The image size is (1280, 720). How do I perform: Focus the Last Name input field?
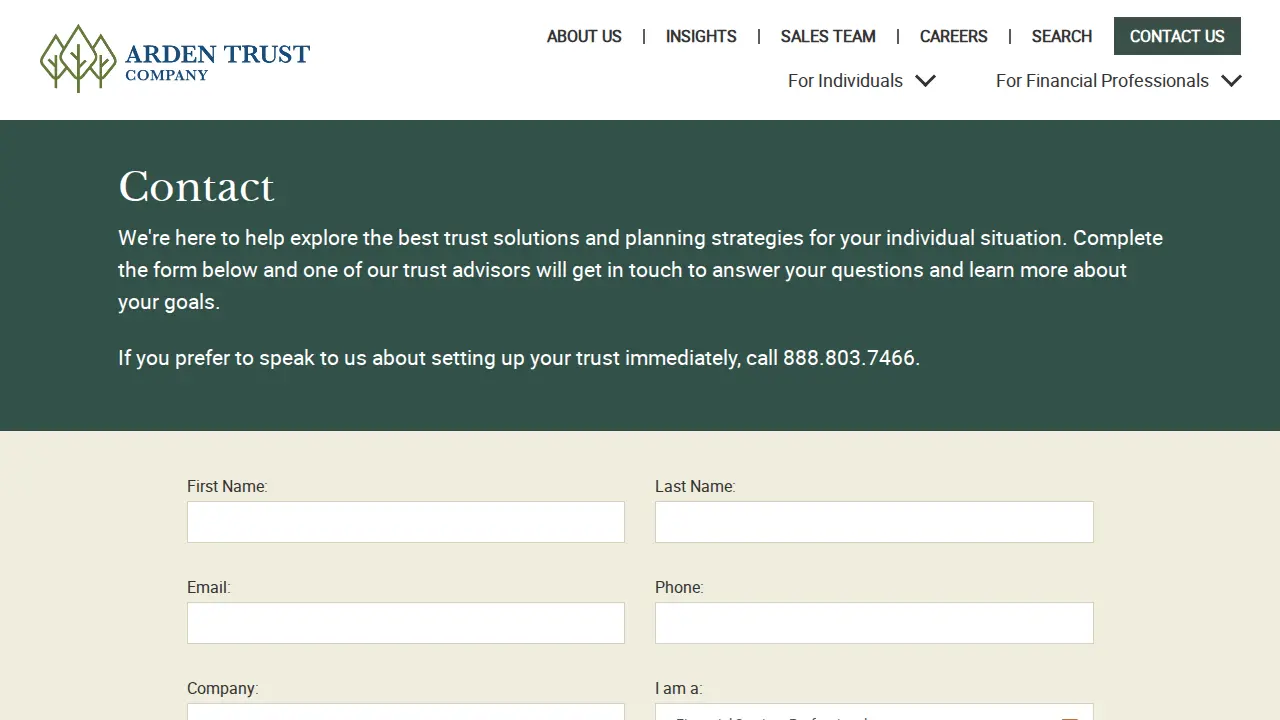coord(874,522)
